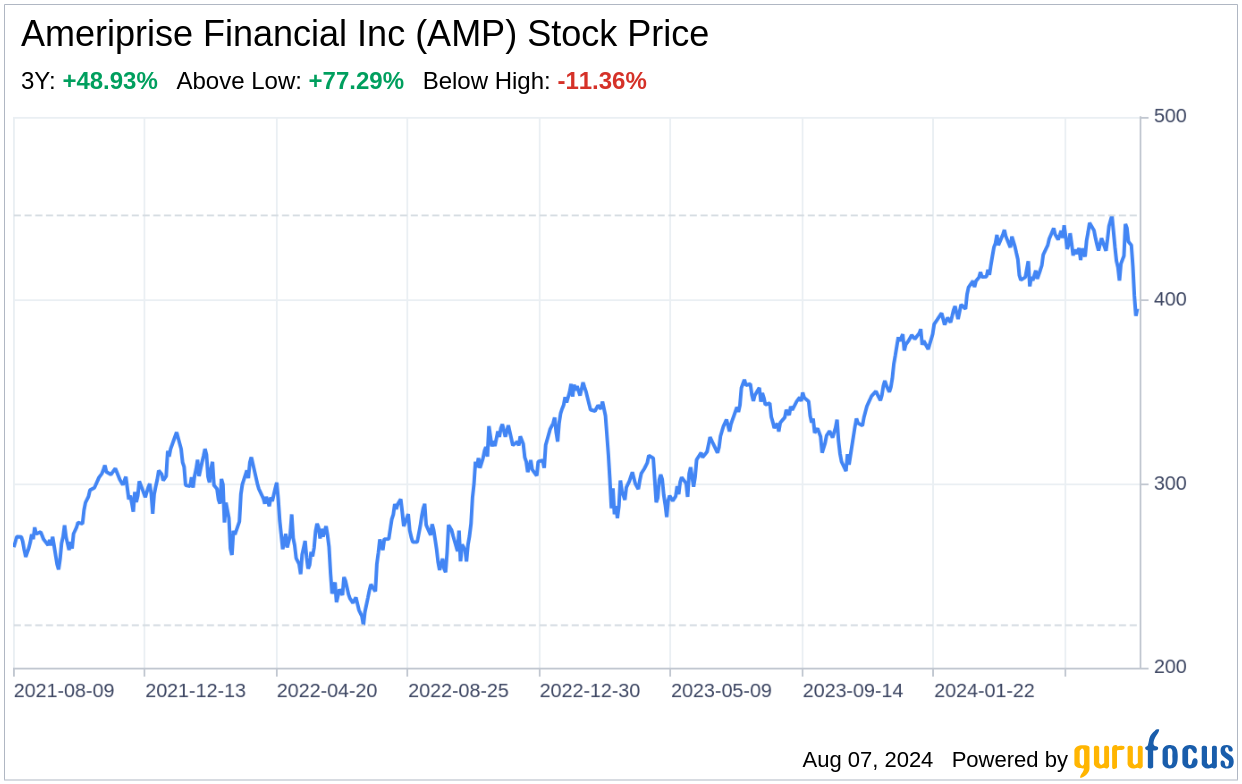Viewport: 1242px width, 784px height.
Task: Click the Above Low +77.29% figure
Action: [x=356, y=82]
